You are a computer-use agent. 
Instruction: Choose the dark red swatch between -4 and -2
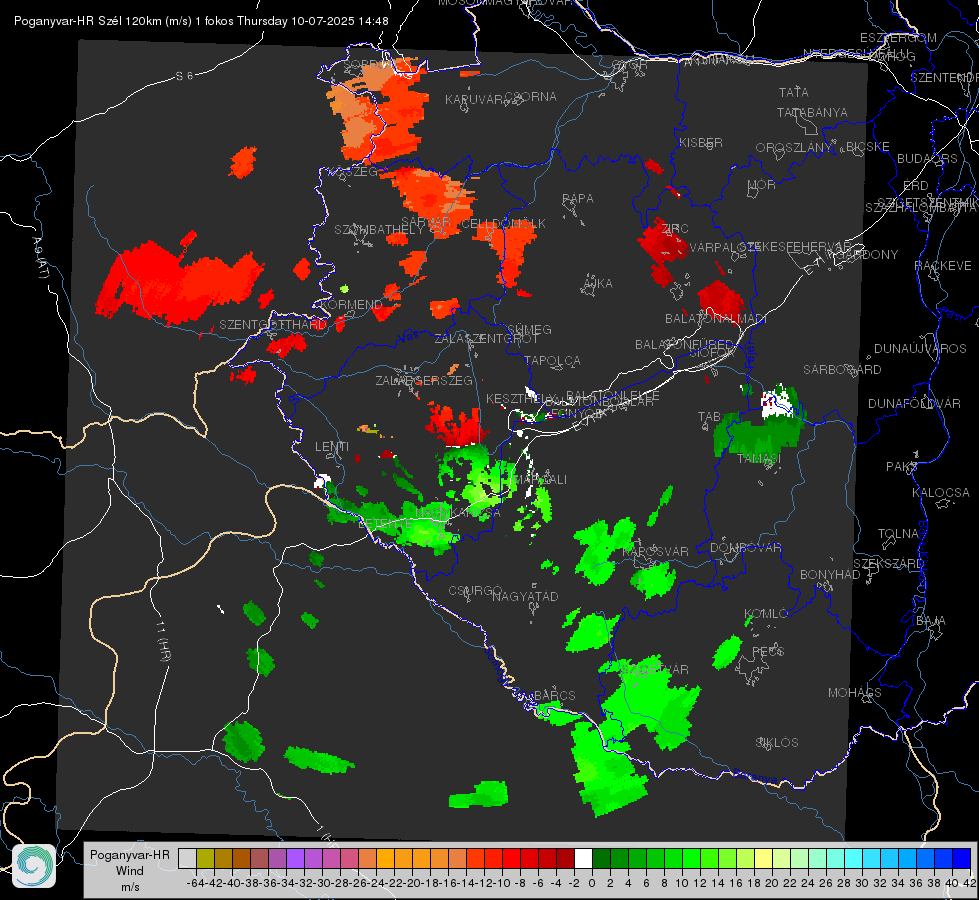coord(565,858)
